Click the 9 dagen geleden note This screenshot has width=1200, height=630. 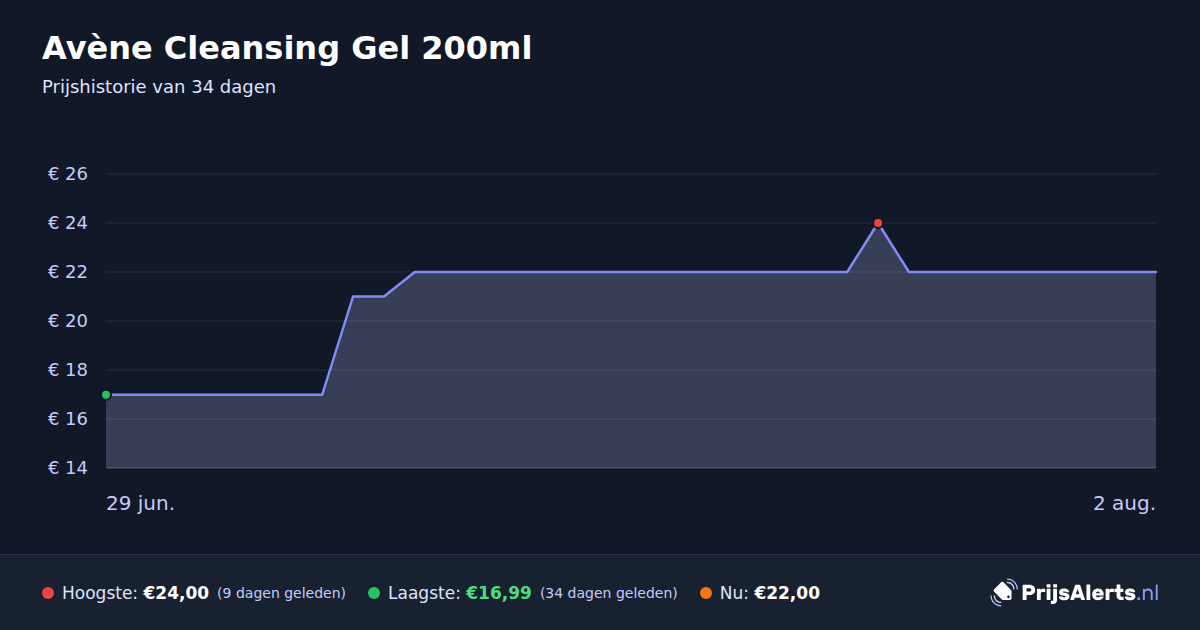pyautogui.click(x=281, y=593)
